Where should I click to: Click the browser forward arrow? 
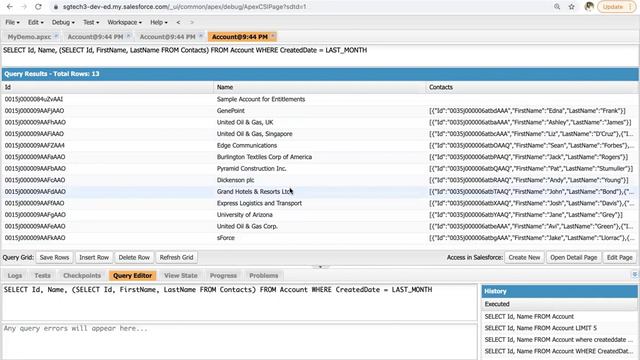pos(24,7)
